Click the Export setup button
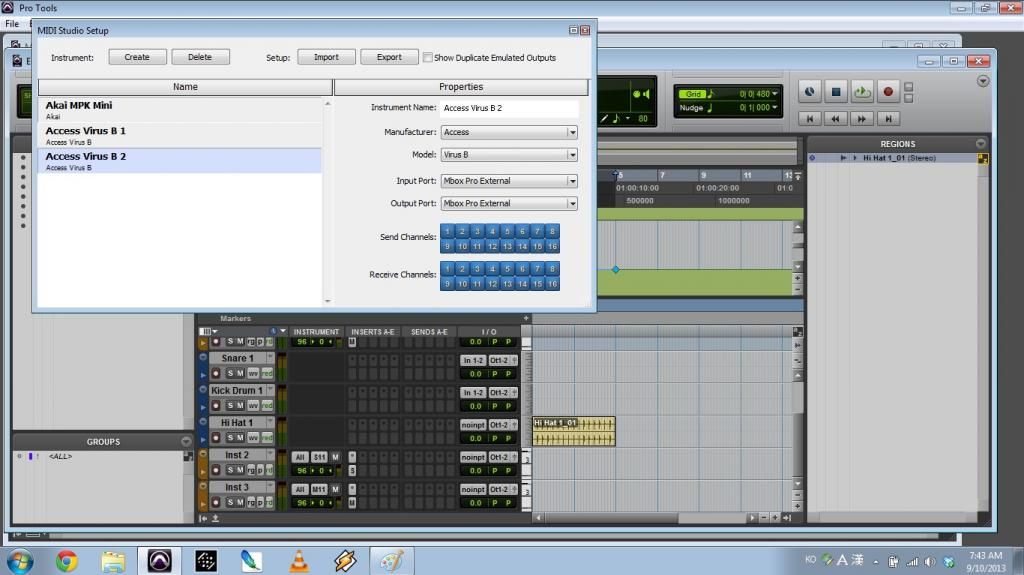The image size is (1024, 575). [x=389, y=57]
